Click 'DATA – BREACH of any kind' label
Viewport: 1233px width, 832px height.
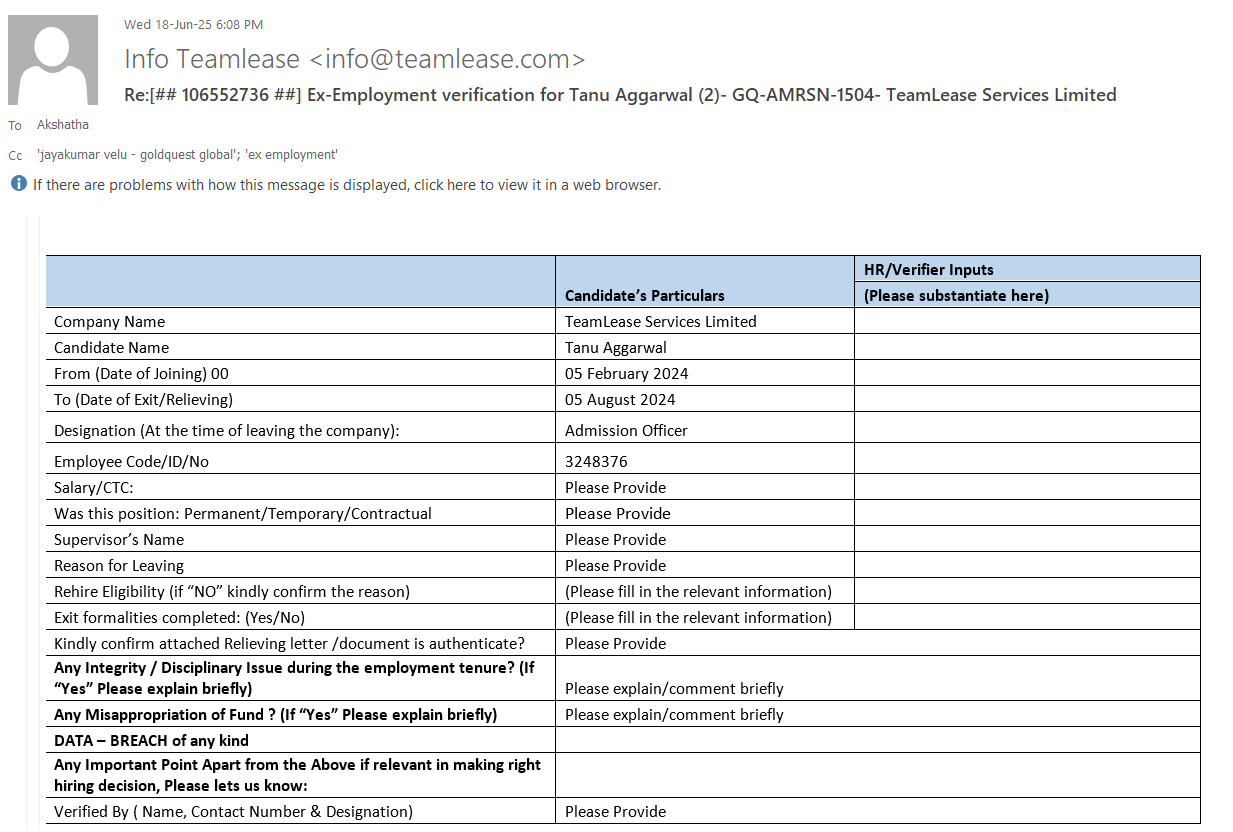pos(151,740)
